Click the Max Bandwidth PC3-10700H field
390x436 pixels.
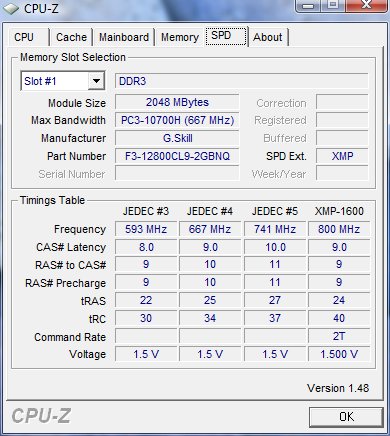pos(177,120)
